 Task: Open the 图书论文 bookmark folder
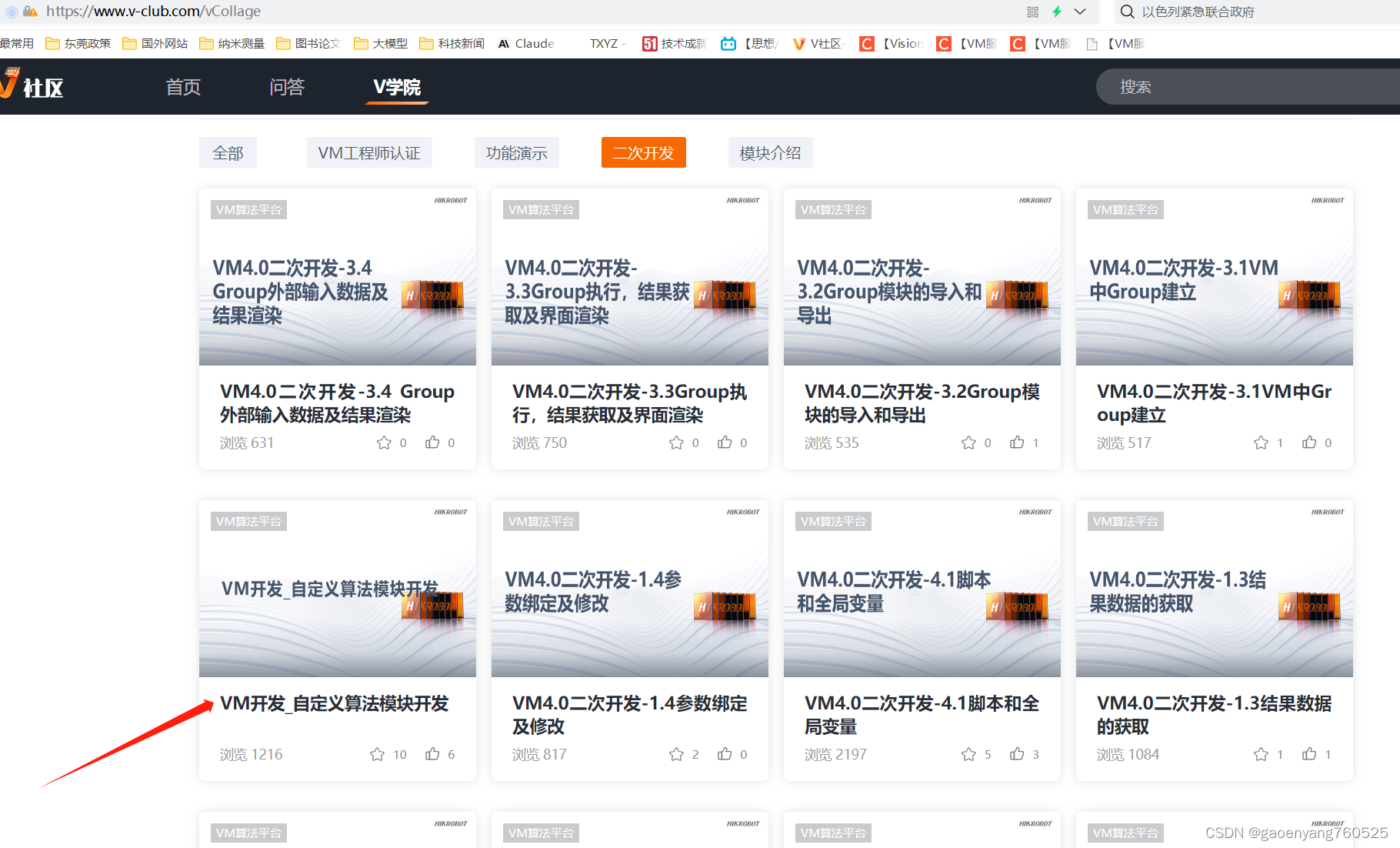[x=308, y=44]
